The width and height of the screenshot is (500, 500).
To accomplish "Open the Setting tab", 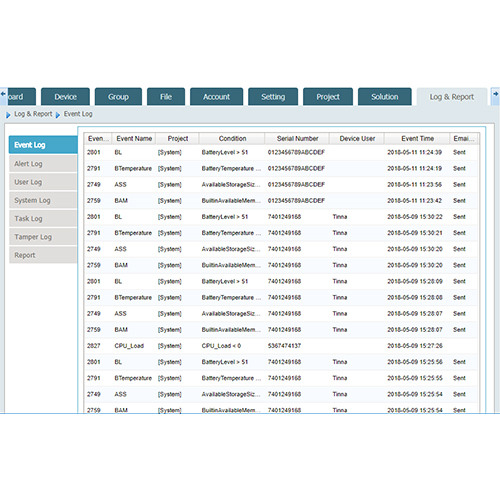I will [273, 97].
